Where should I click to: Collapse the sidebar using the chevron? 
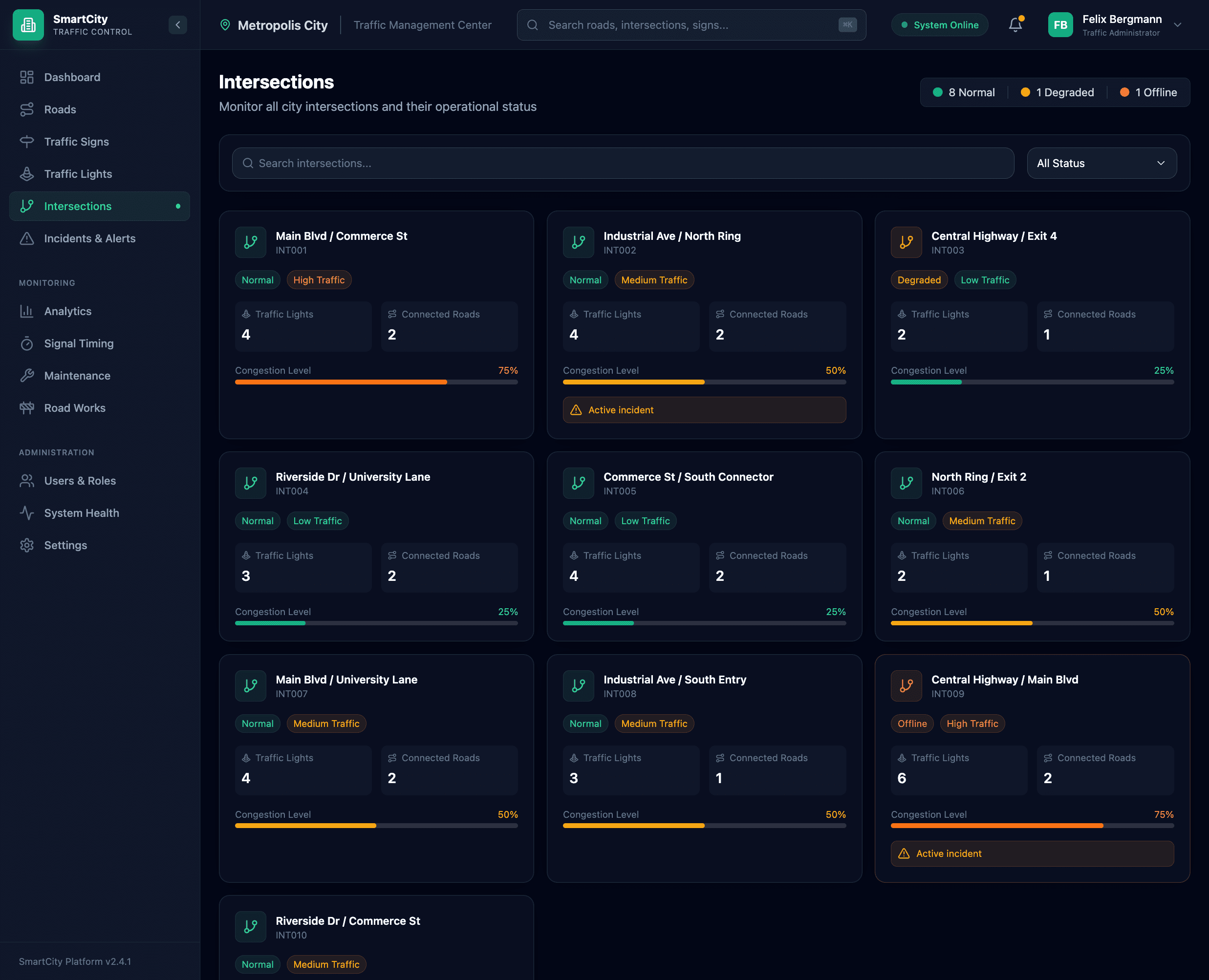178,25
